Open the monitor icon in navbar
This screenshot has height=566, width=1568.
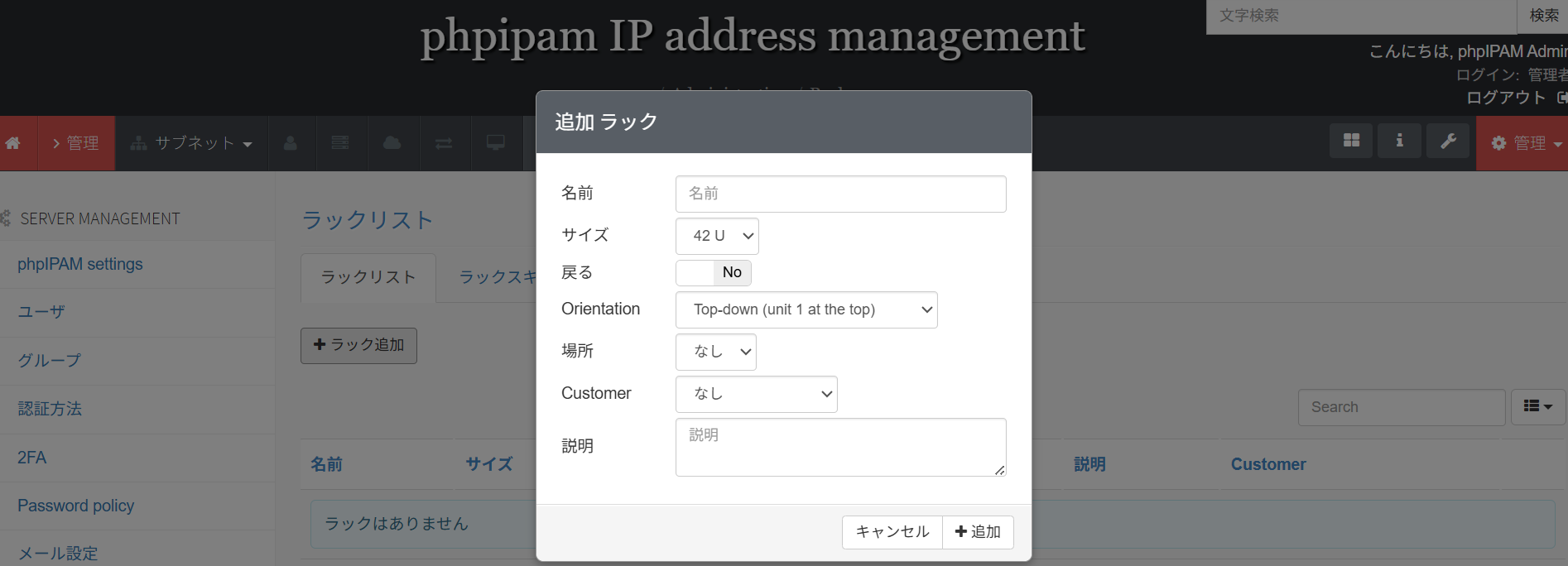click(496, 143)
